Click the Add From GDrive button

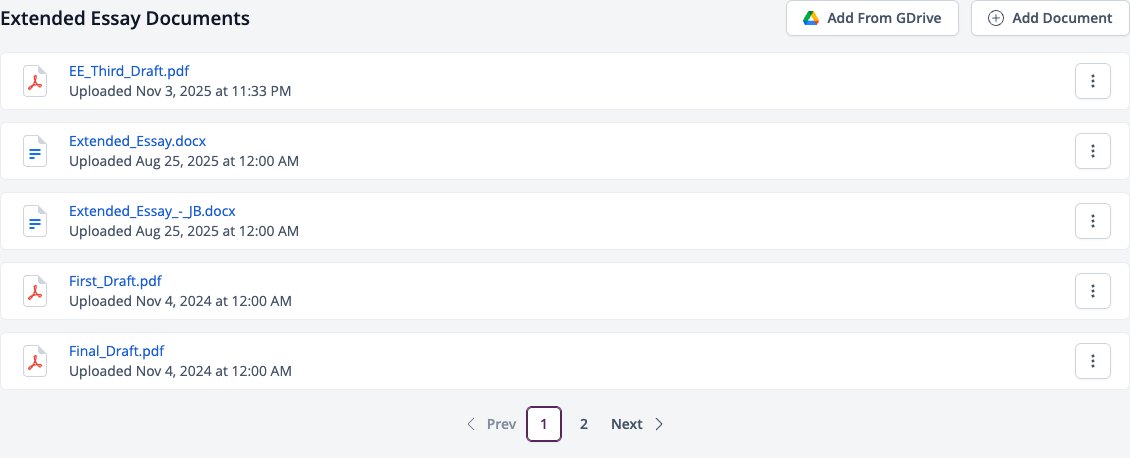point(872,18)
